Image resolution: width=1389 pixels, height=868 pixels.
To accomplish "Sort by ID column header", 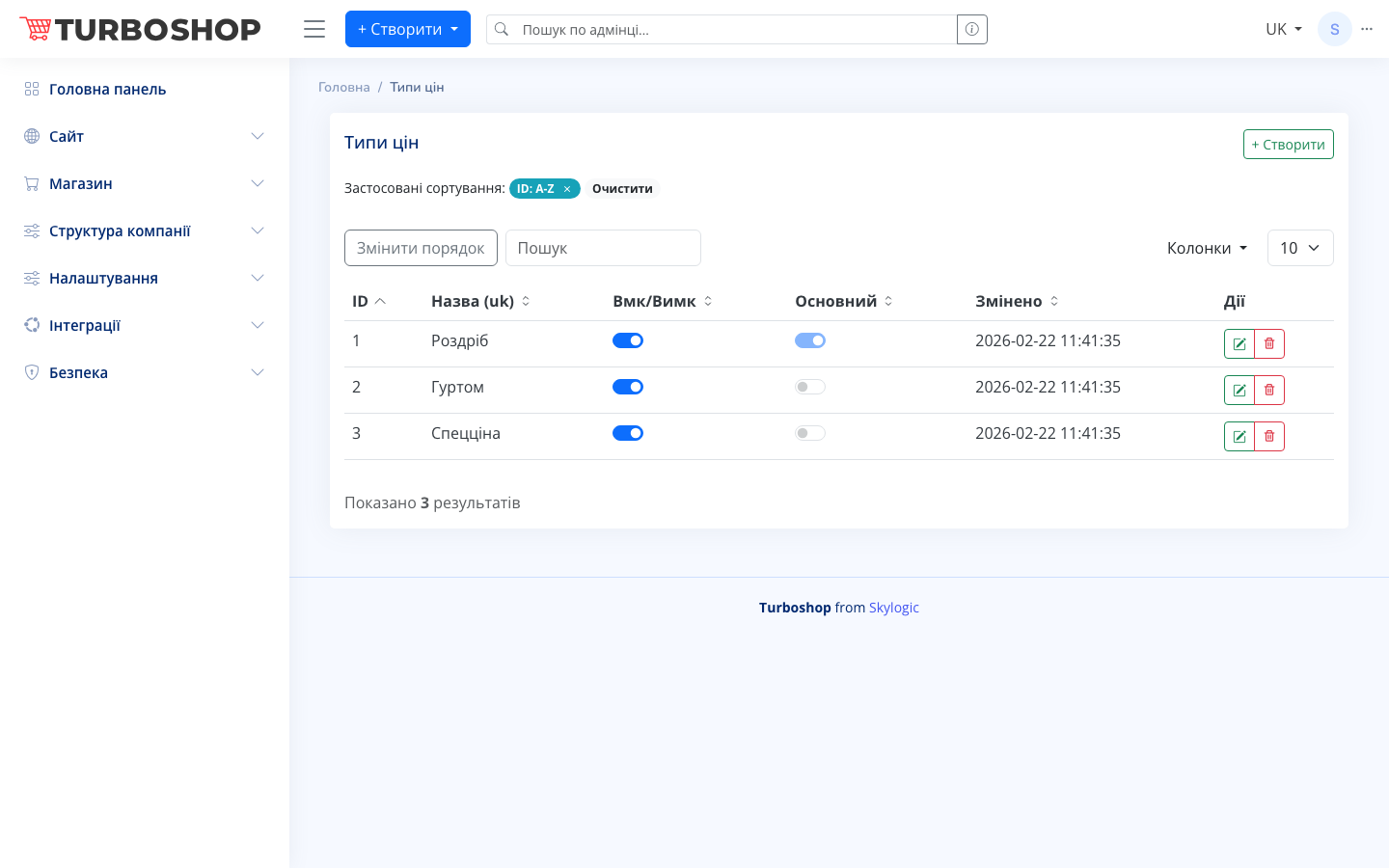I will (368, 301).
